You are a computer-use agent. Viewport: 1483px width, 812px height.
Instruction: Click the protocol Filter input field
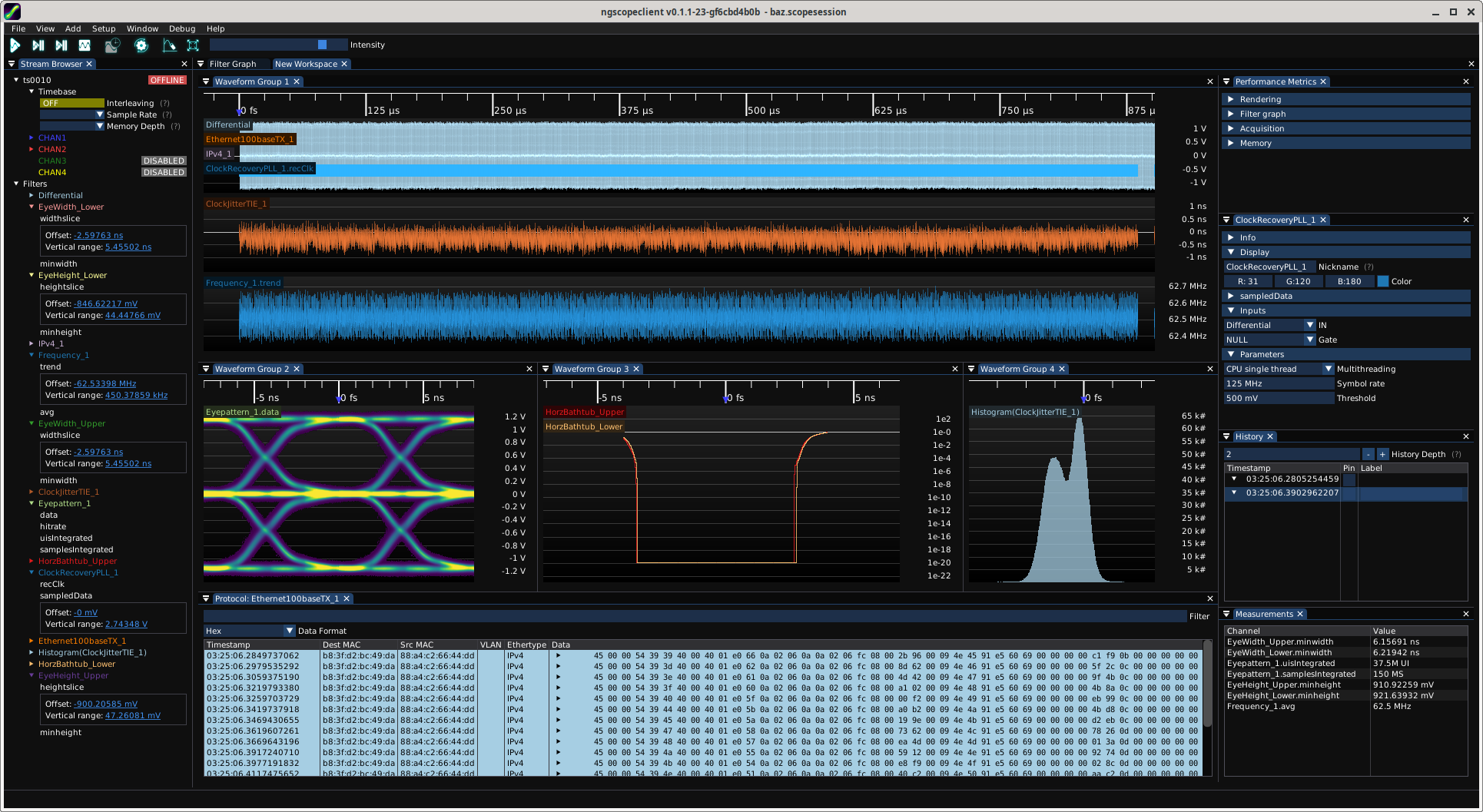coord(695,616)
